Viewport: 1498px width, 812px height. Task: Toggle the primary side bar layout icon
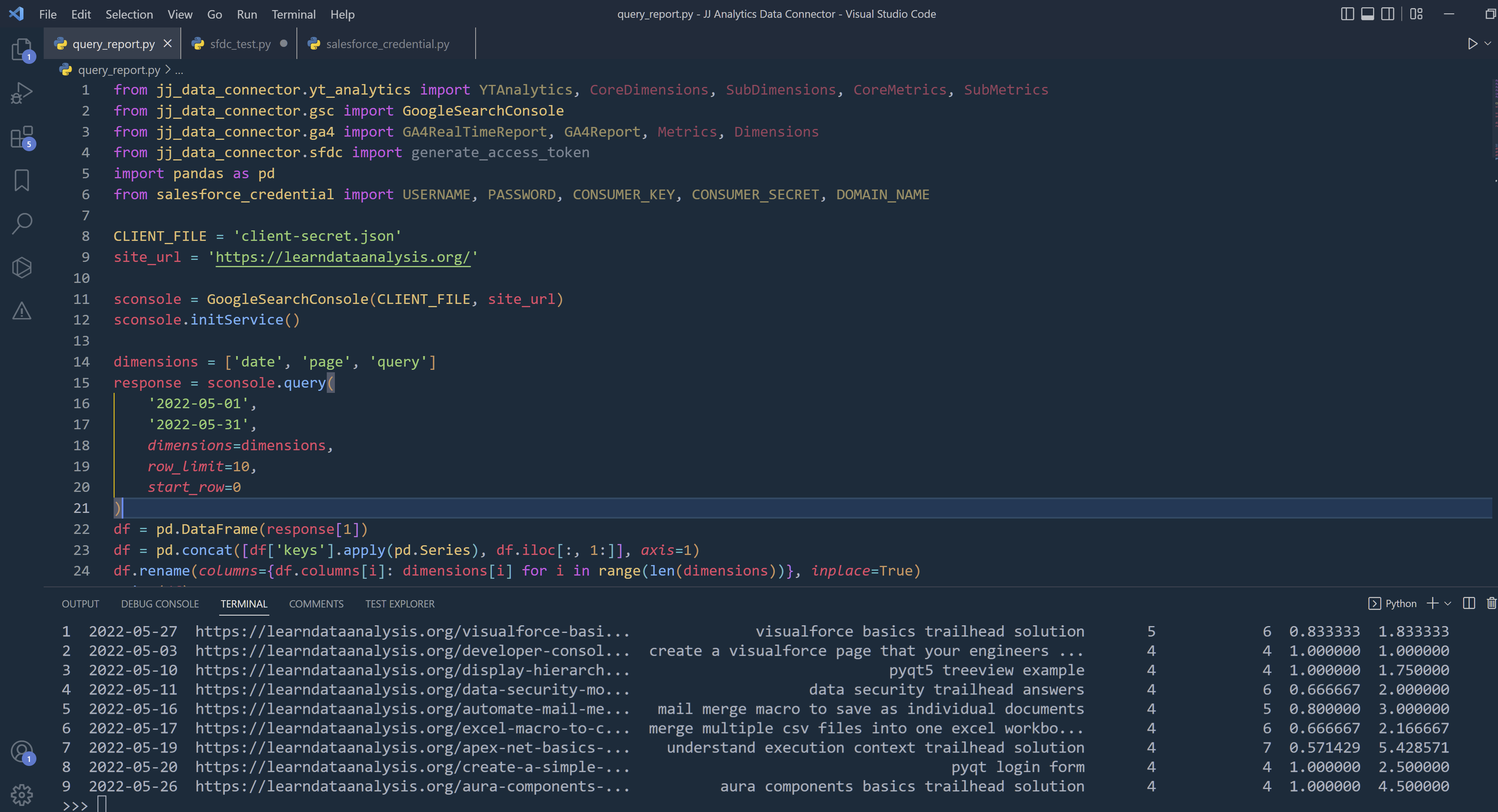pyautogui.click(x=1348, y=14)
